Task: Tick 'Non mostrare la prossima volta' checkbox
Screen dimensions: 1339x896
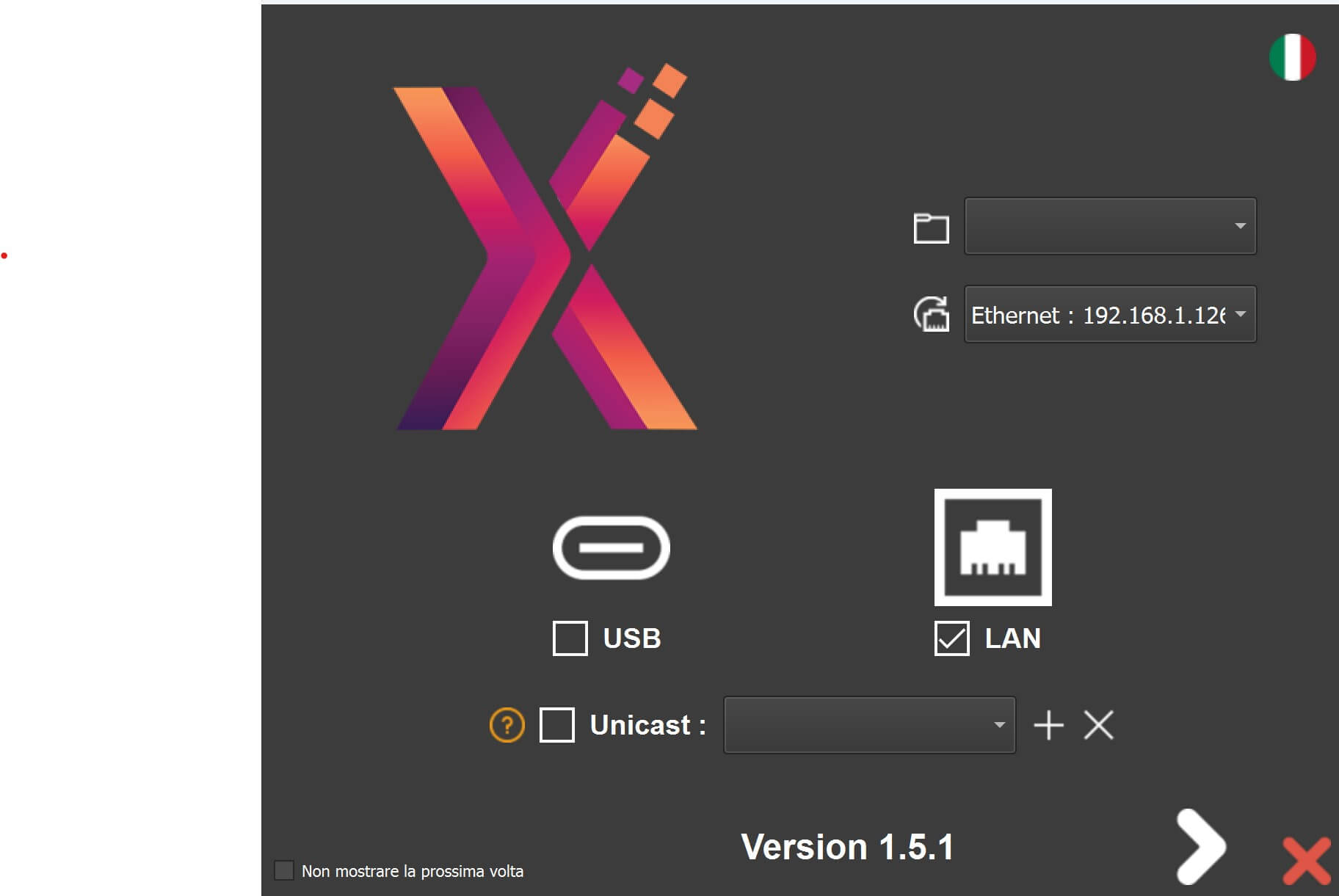Action: 284,870
